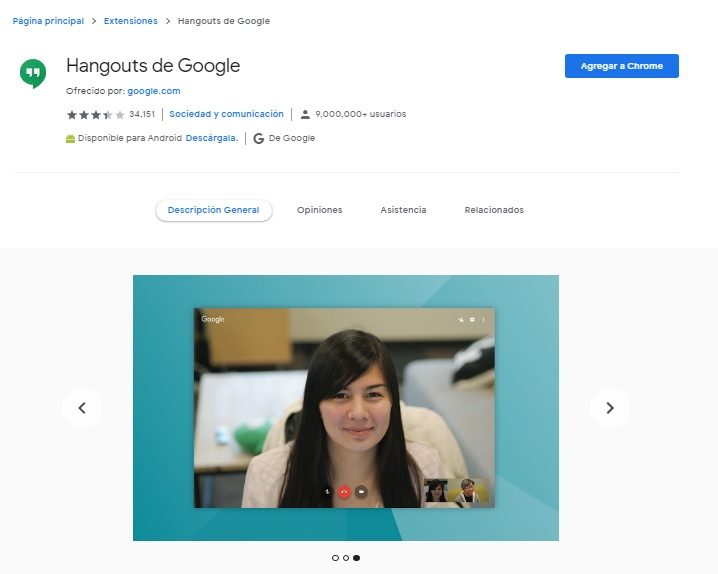Click the green Hangouts logo icon
The height and width of the screenshot is (574, 718).
33,73
